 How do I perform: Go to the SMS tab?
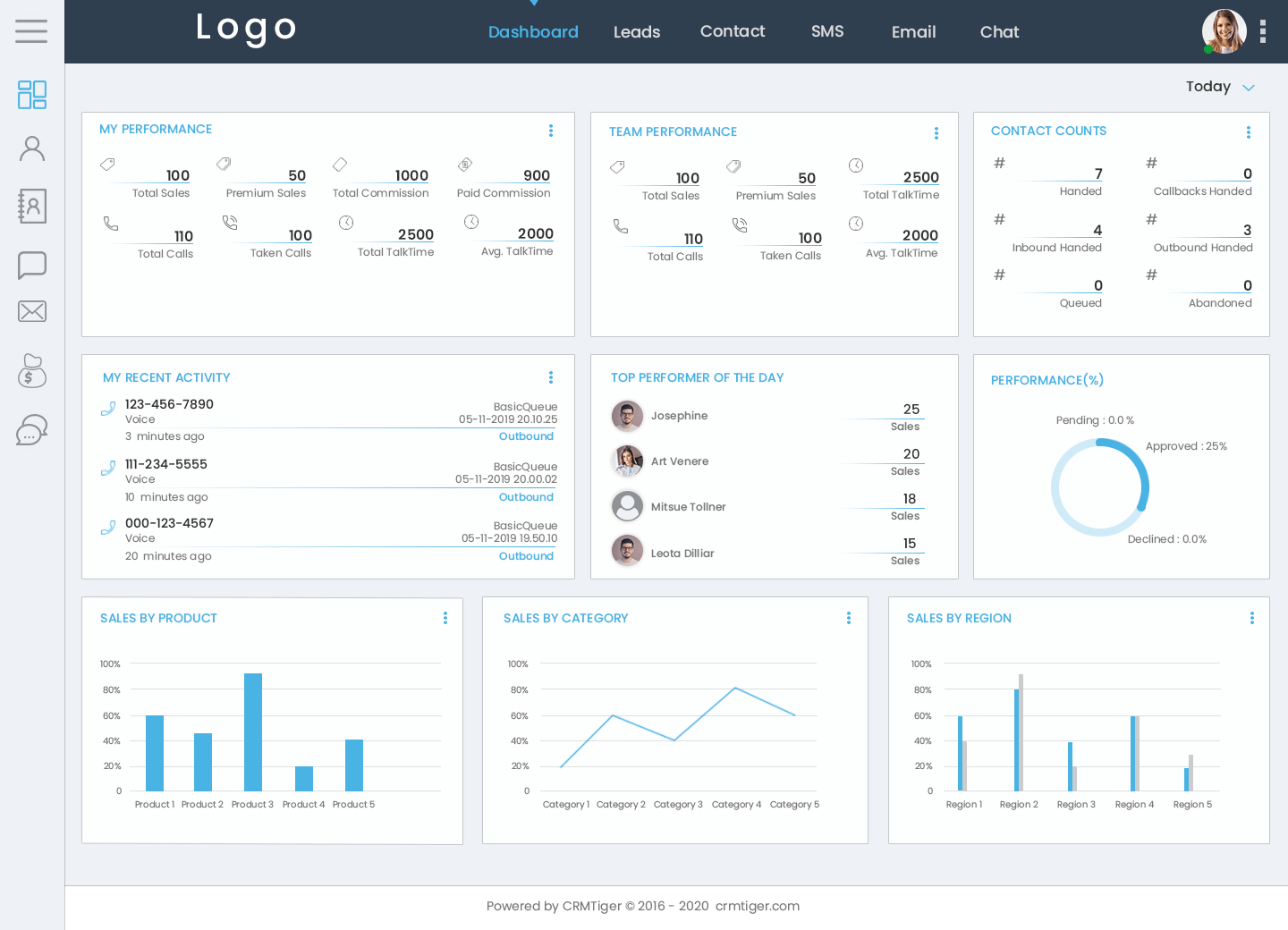[827, 32]
